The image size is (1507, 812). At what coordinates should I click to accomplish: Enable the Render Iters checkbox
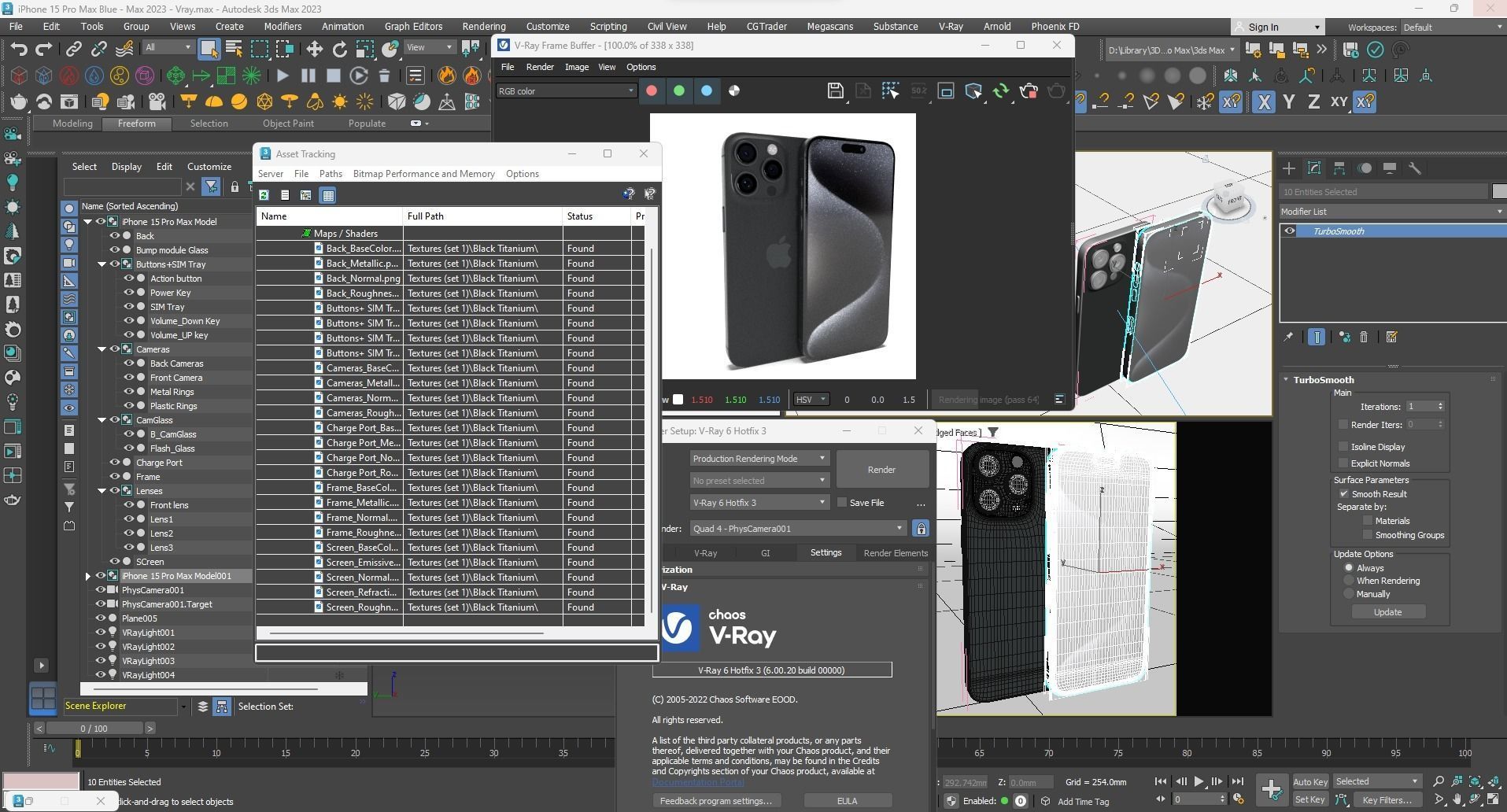click(1343, 425)
